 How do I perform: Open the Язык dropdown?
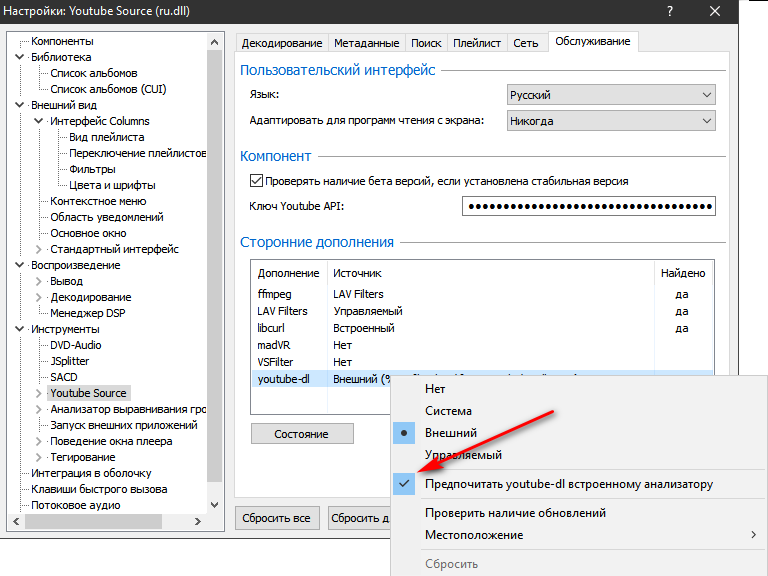coord(611,95)
